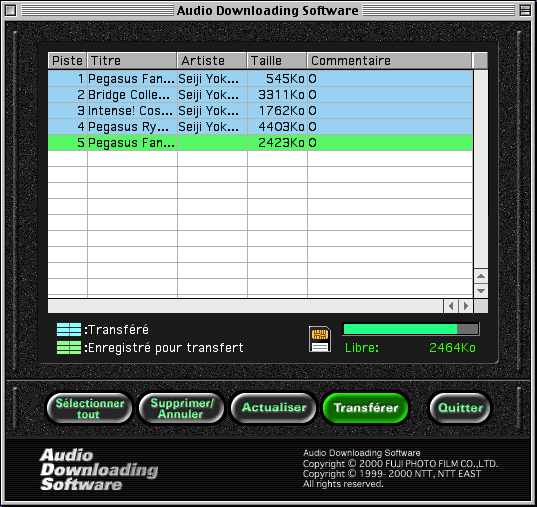Click the Artiste column header

coord(212,61)
